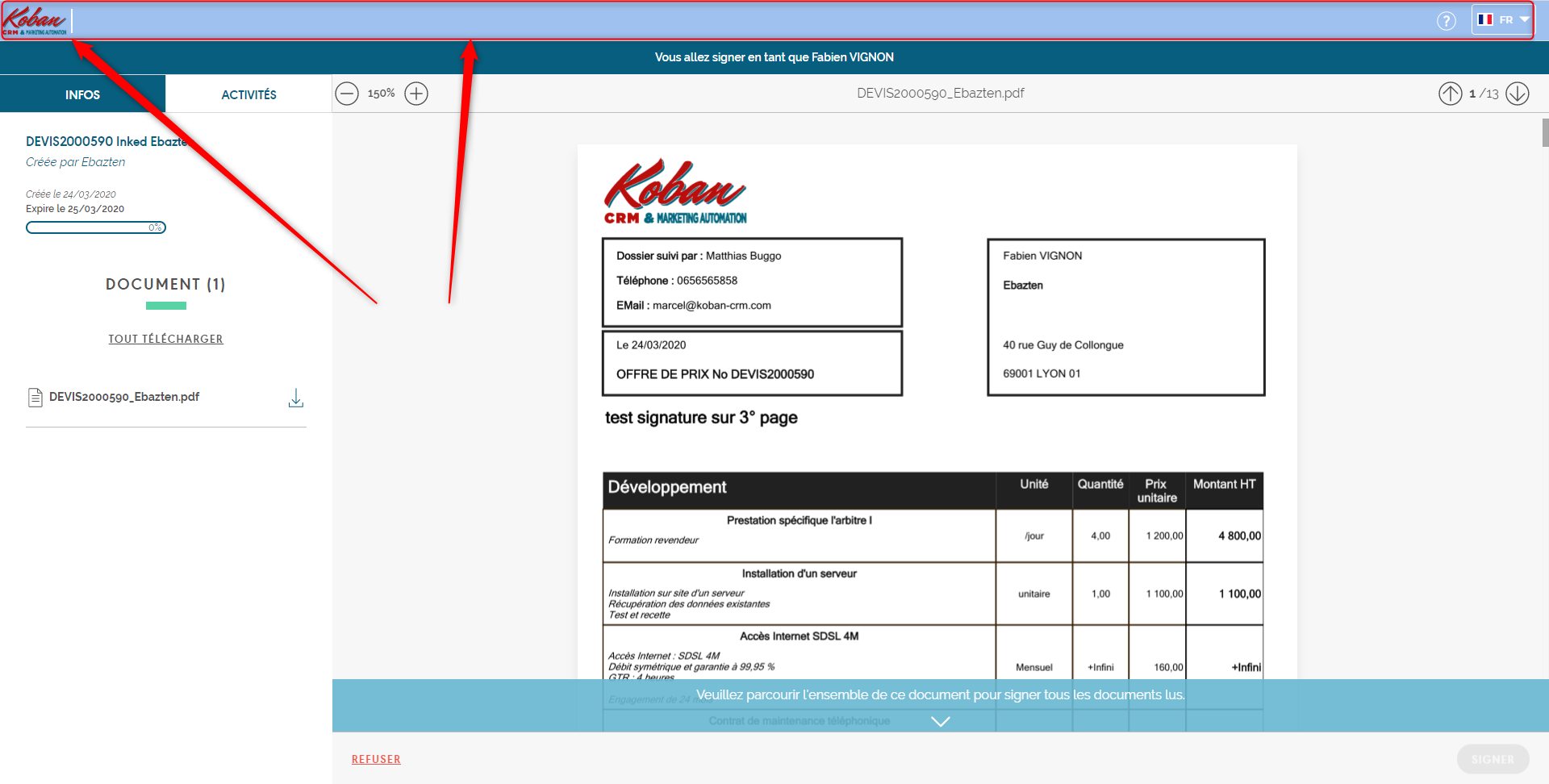The height and width of the screenshot is (784, 1549).
Task: Click the TOUT TÉLÉCHARGER link
Action: [x=165, y=339]
